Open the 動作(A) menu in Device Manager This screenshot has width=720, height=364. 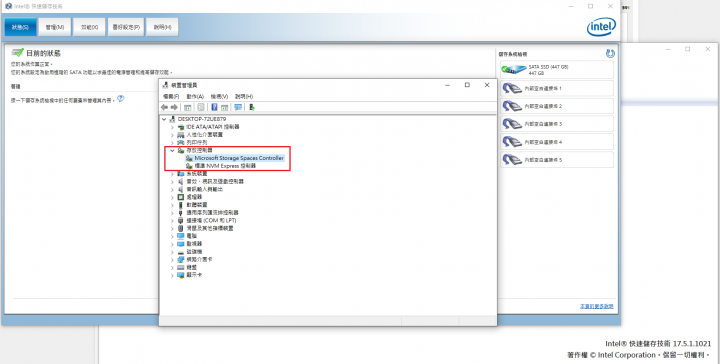coord(195,96)
